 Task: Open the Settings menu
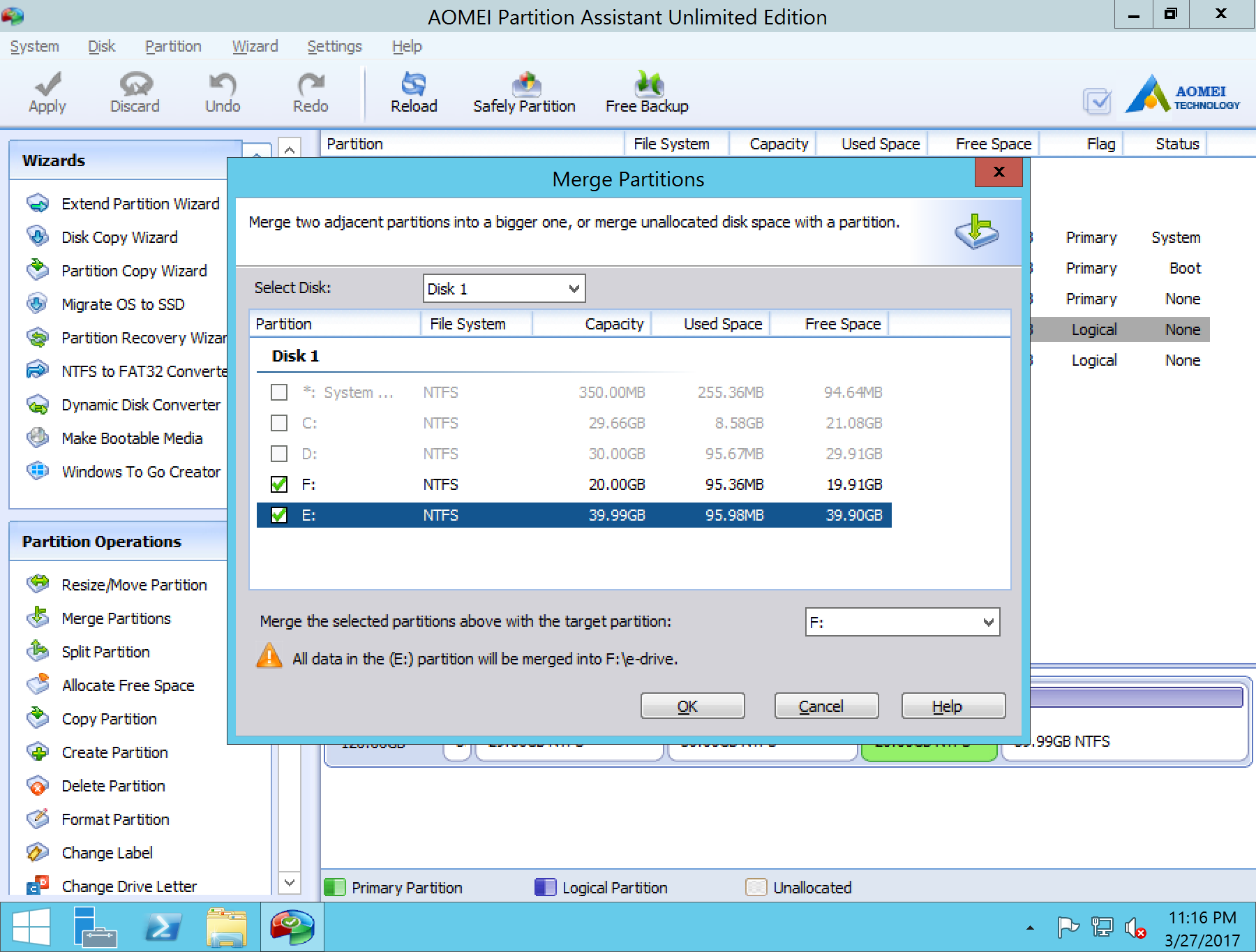pos(334,47)
